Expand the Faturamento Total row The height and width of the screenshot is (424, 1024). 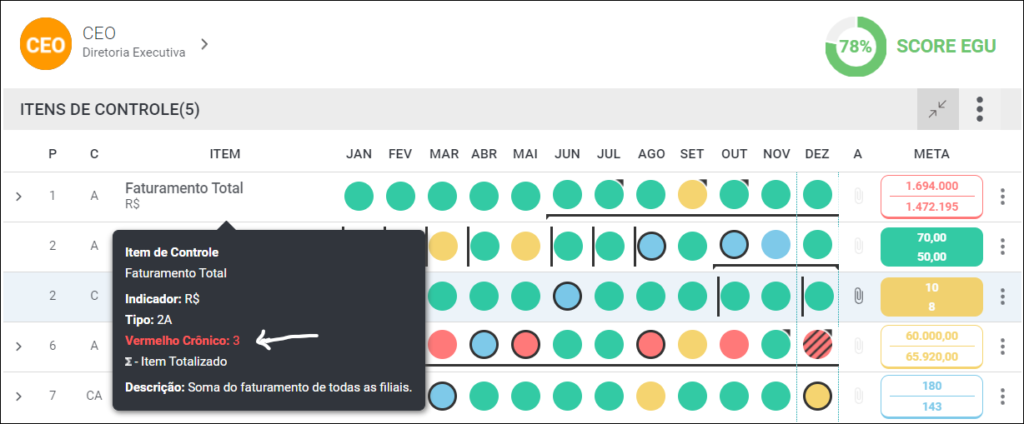click(x=18, y=195)
